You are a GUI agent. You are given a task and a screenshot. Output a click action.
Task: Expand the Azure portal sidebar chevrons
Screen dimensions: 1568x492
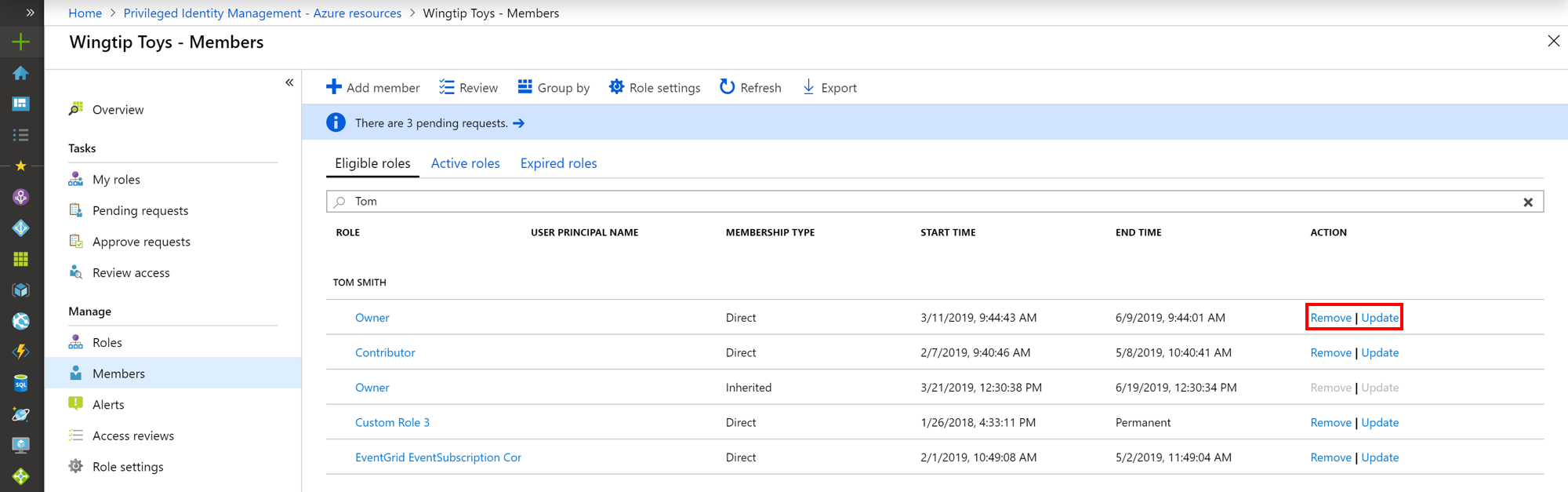click(30, 13)
